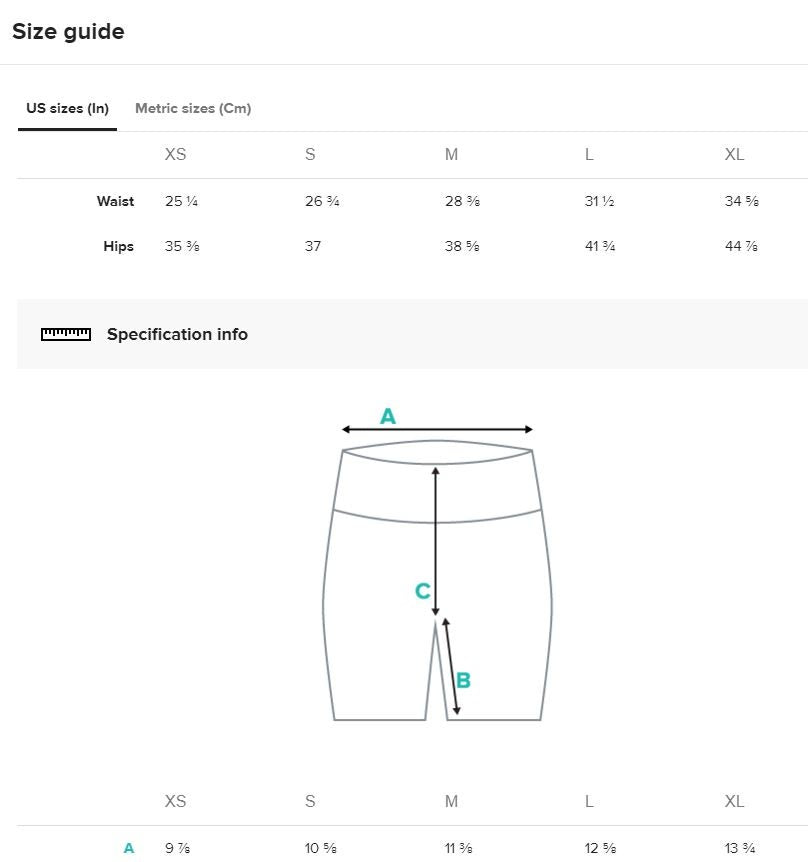808x862 pixels.
Task: Select the US sizes (In) tab
Action: click(67, 108)
